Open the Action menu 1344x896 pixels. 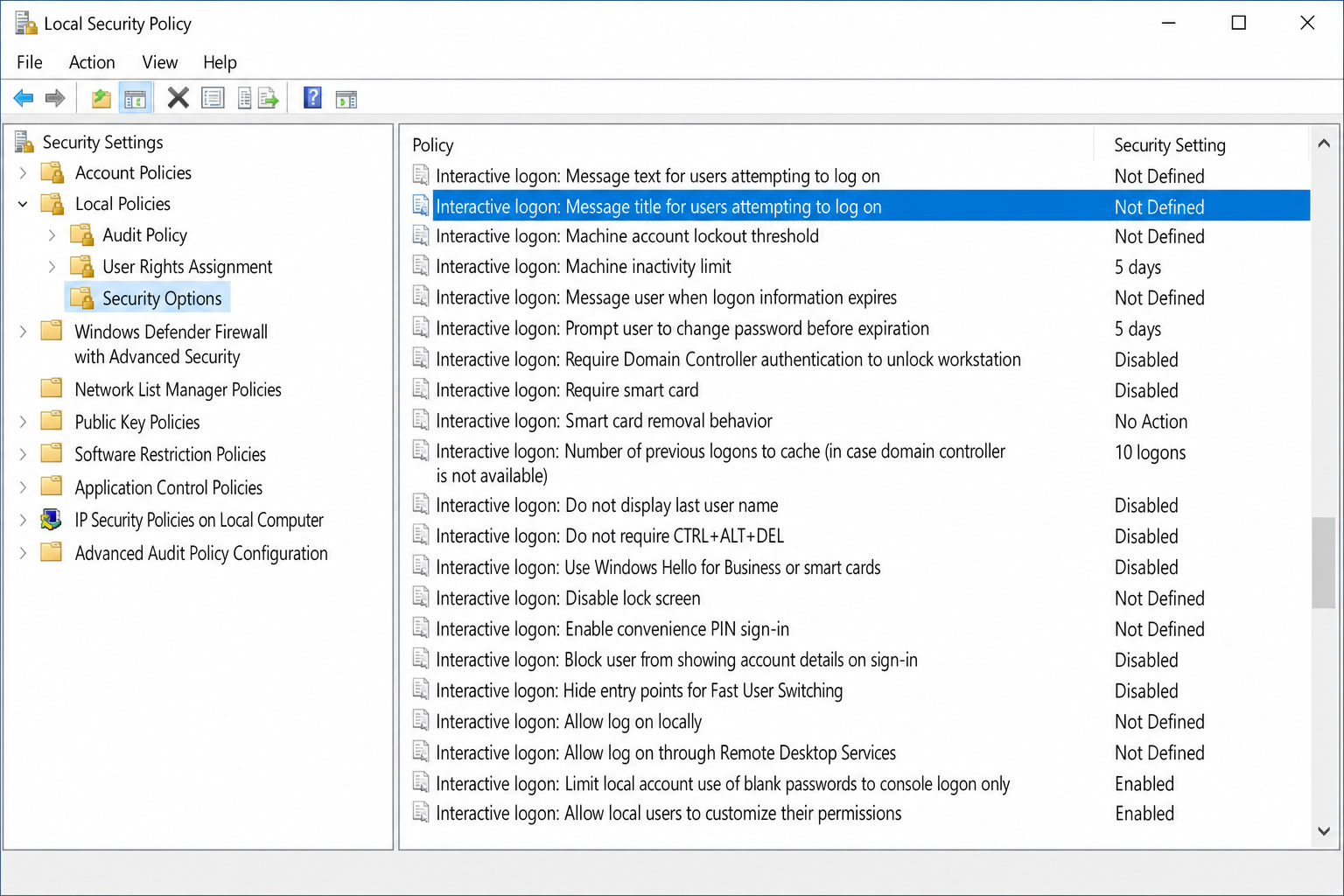click(x=92, y=62)
